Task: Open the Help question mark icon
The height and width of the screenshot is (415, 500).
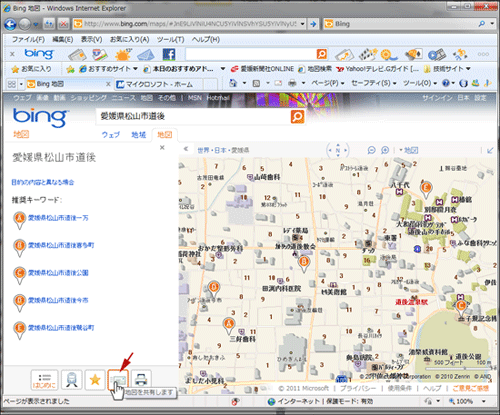Action: (x=446, y=83)
